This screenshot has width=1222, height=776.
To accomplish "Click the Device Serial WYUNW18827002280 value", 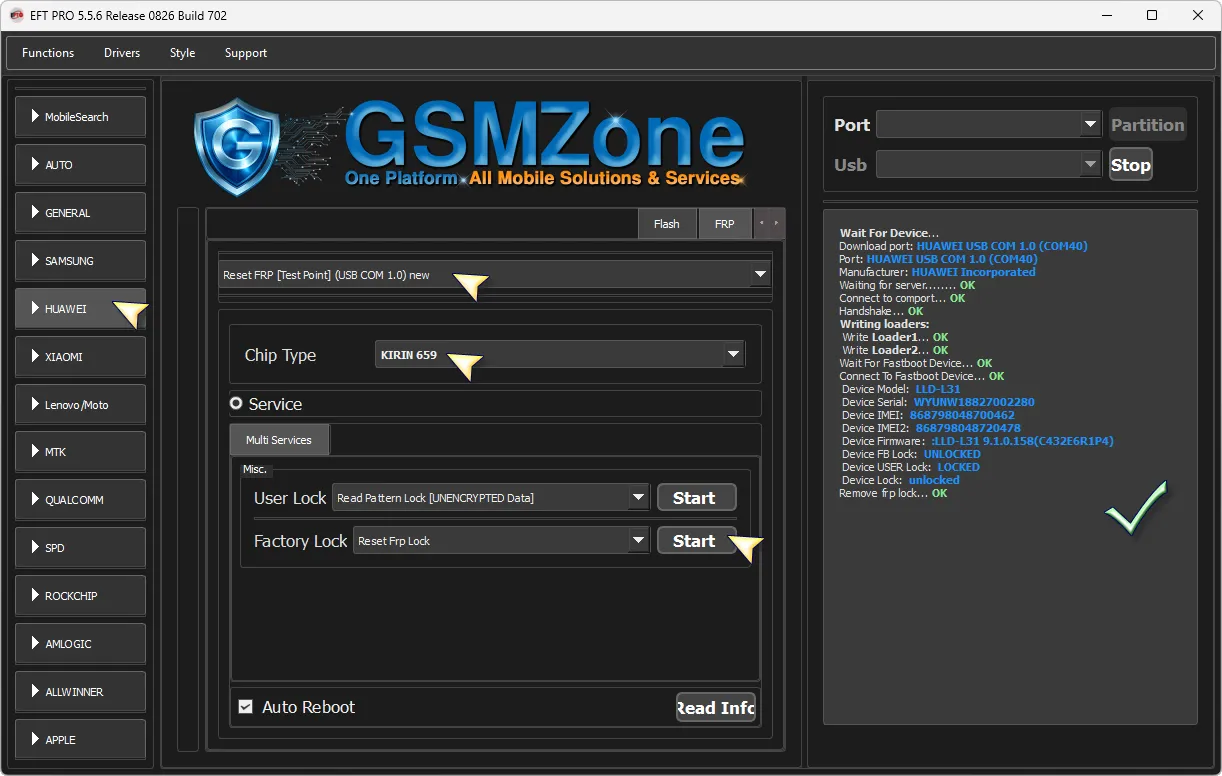I will 974,402.
